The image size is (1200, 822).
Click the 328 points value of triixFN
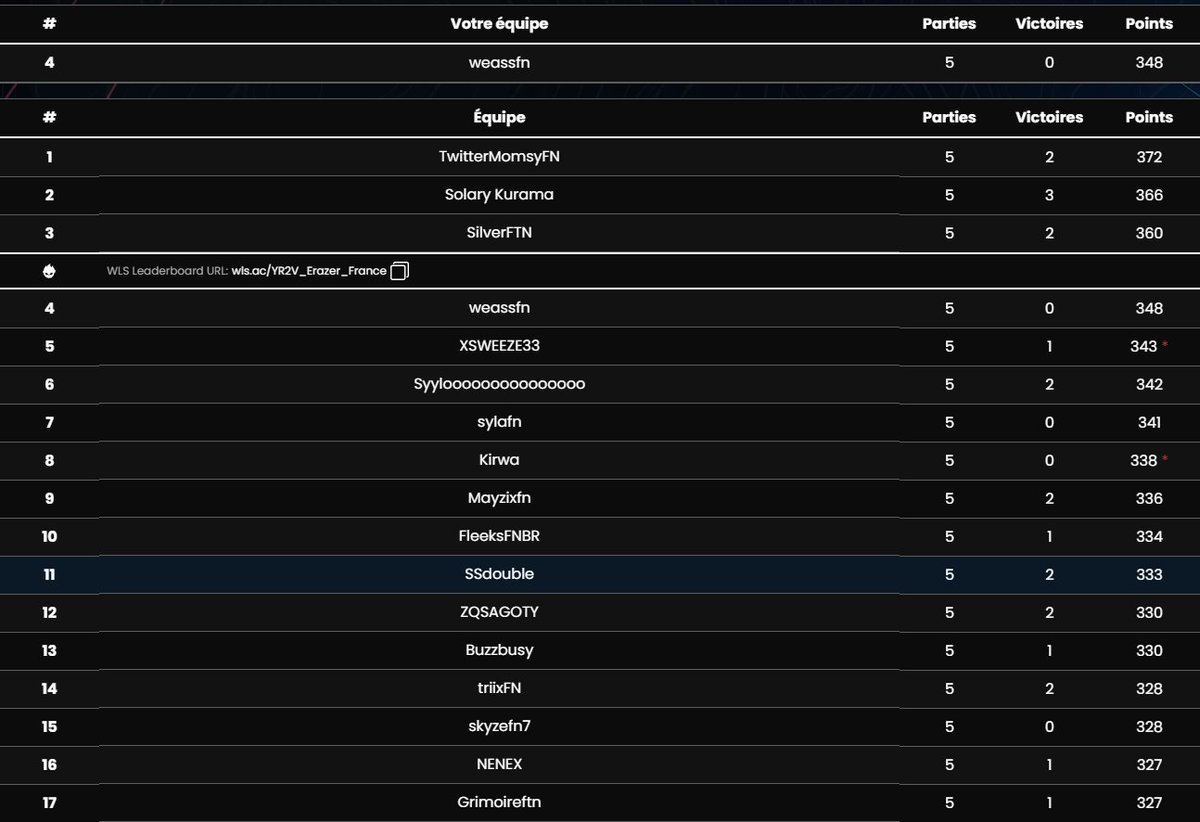pyautogui.click(x=1149, y=688)
